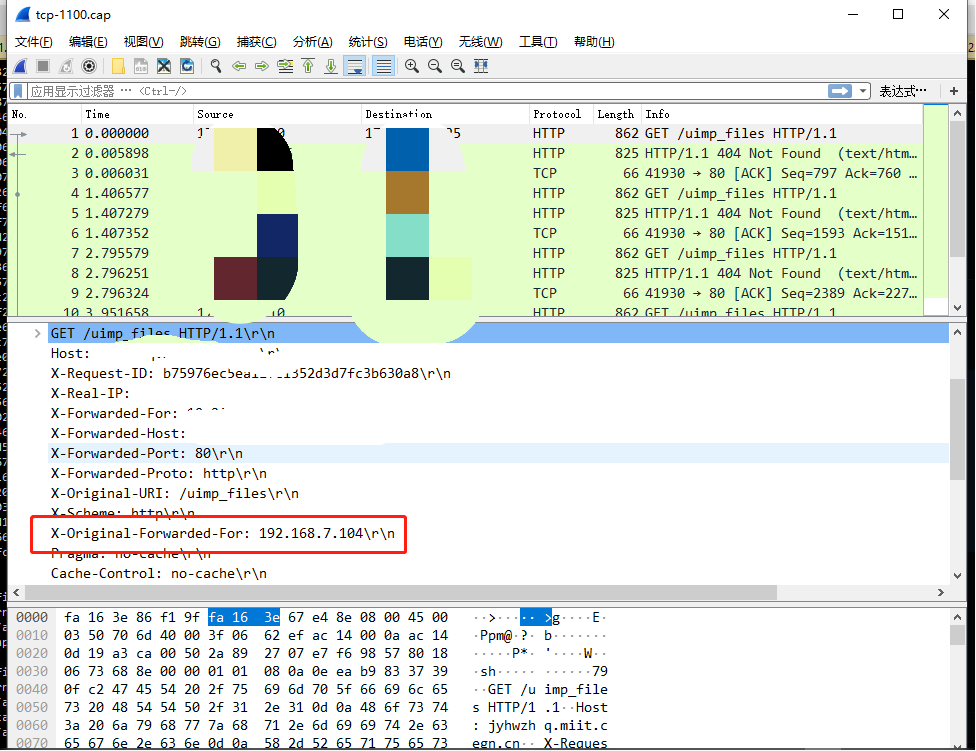This screenshot has width=976, height=751.
Task: Open the 帮助(H) menu
Action: (594, 42)
